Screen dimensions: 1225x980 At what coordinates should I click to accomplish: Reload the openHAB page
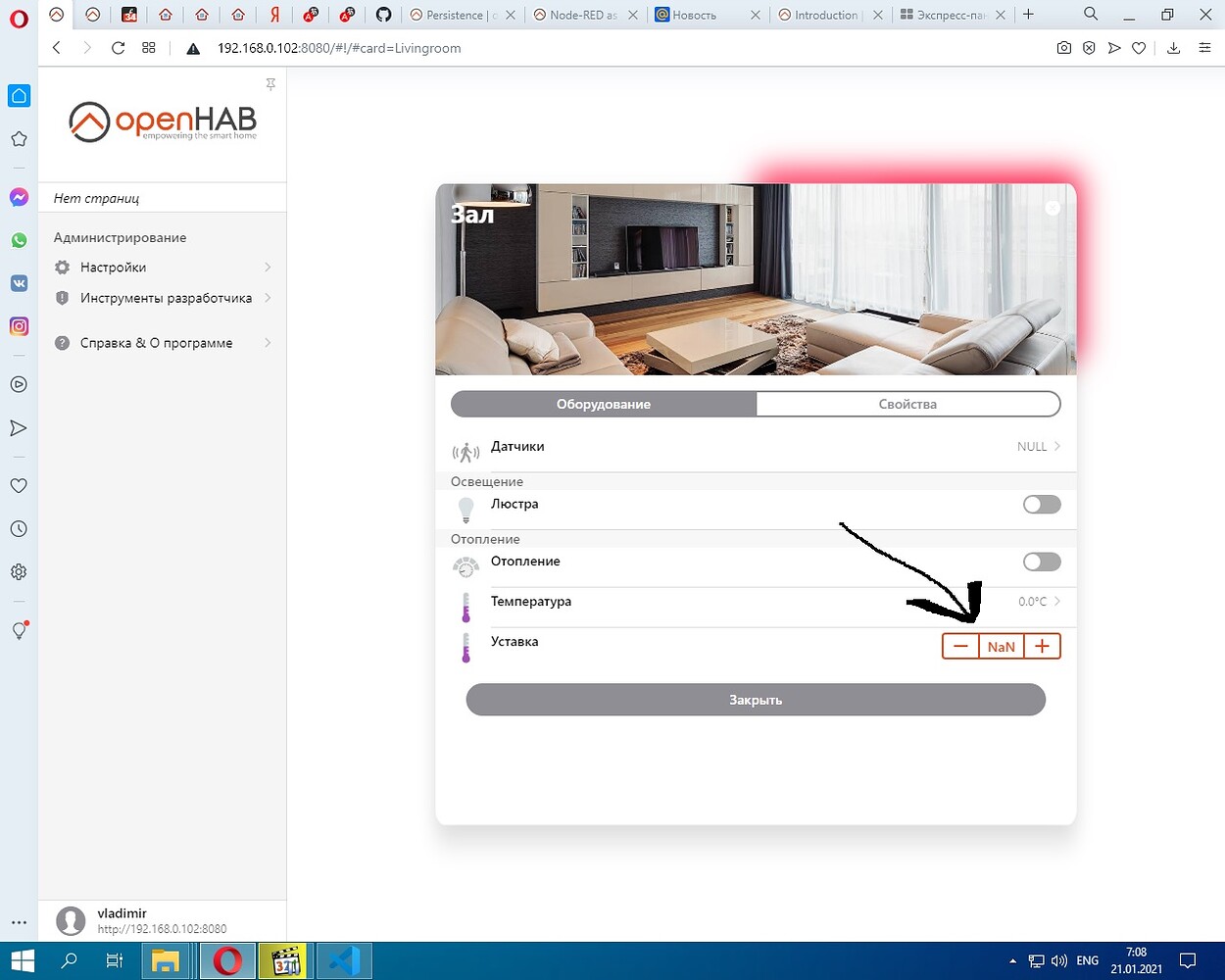coord(118,48)
